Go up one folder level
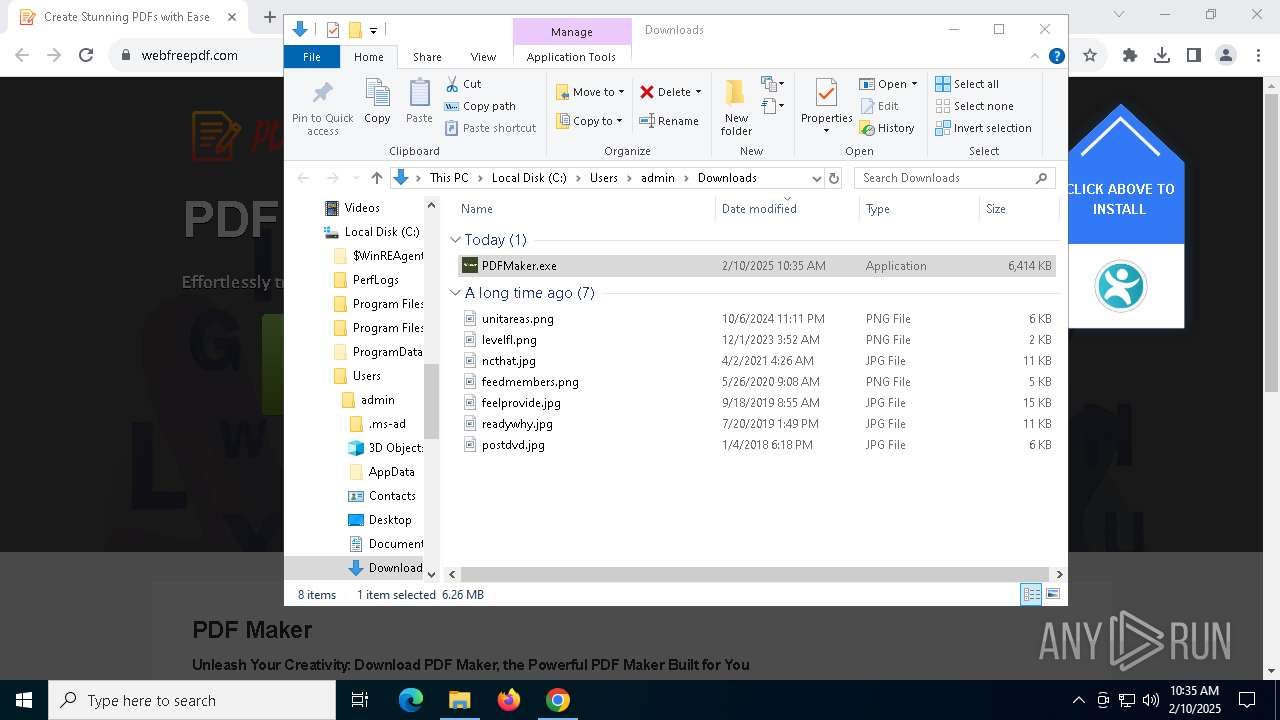 tap(376, 178)
